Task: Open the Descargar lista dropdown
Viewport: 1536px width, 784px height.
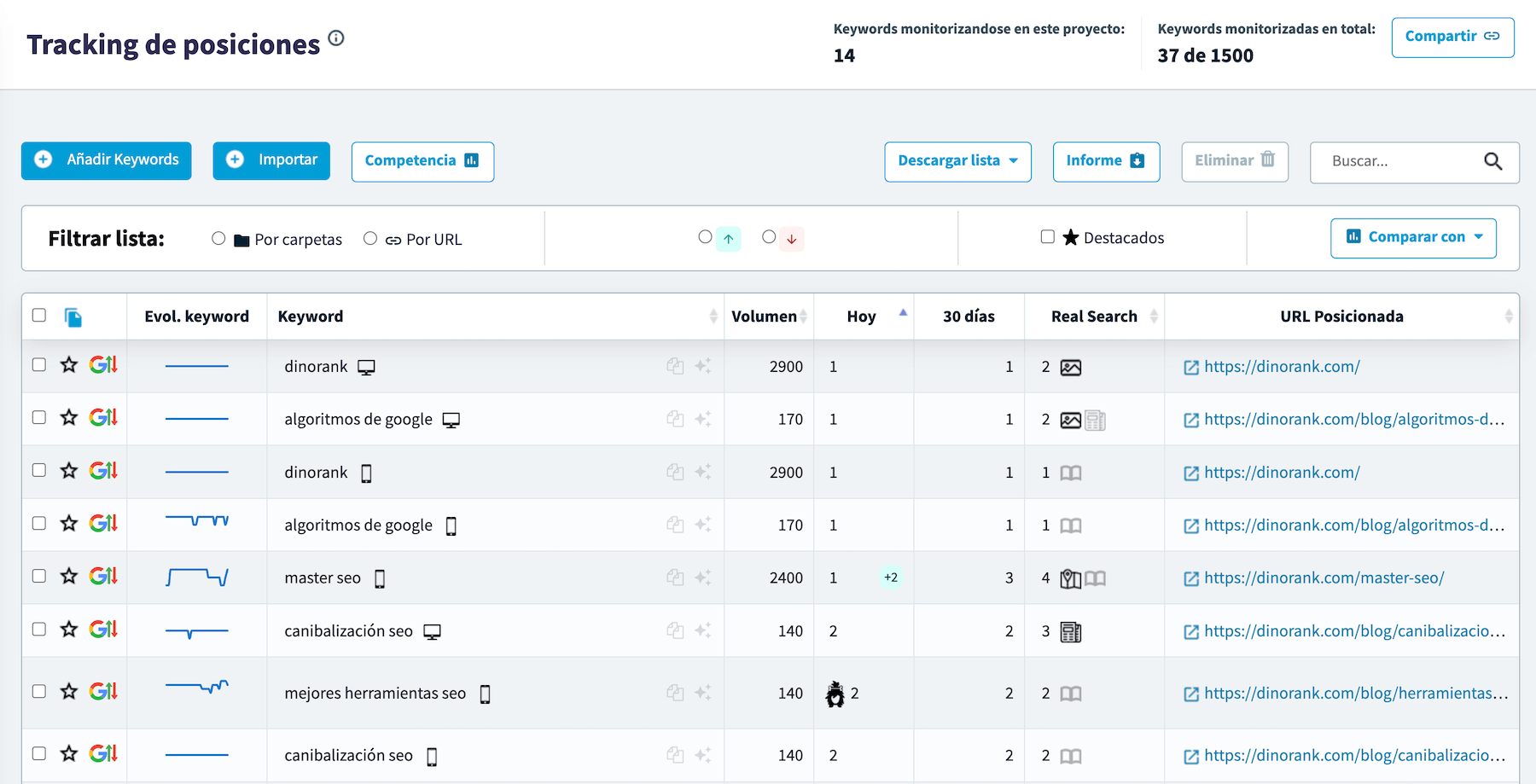Action: 957,161
